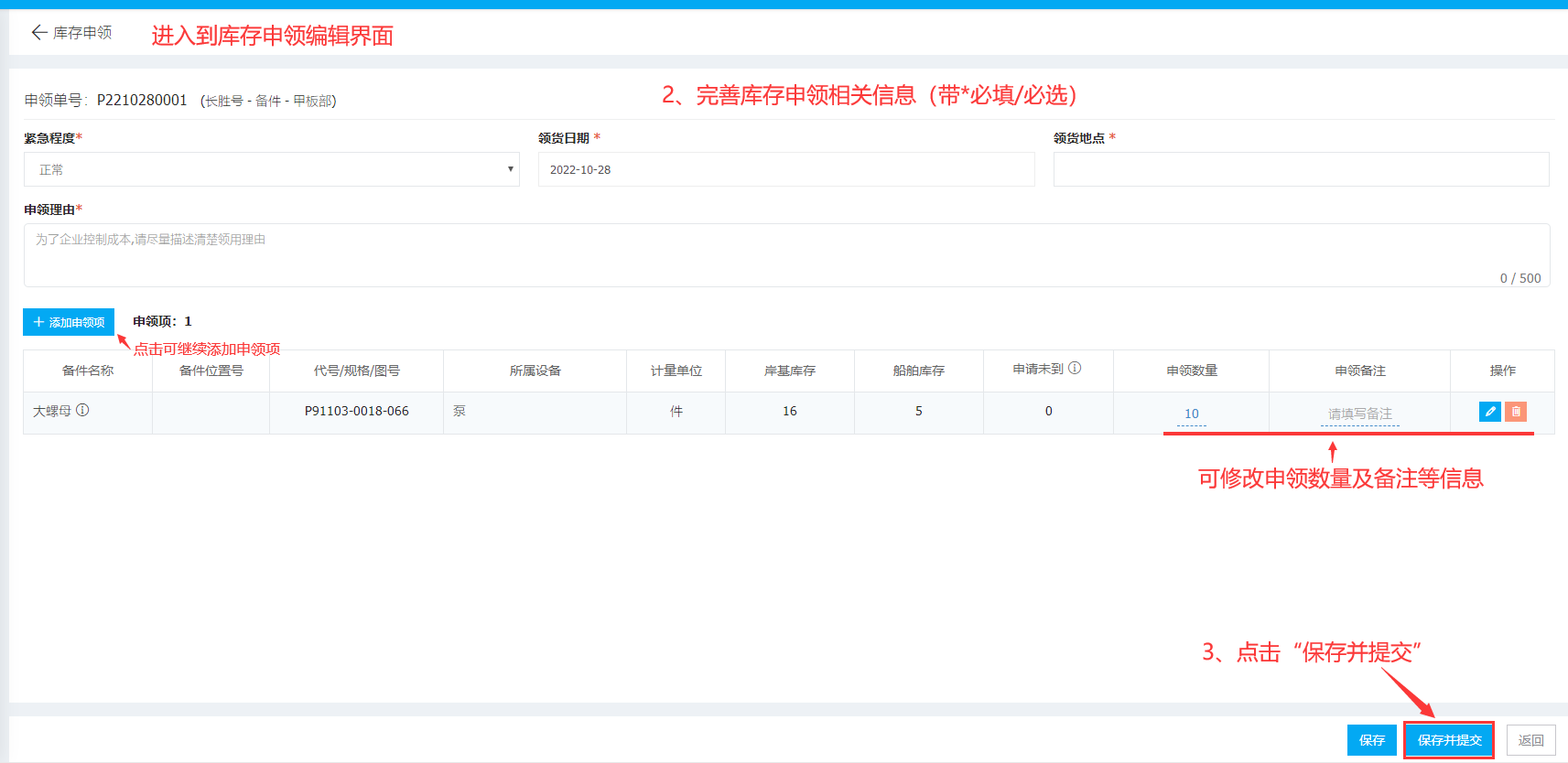Viewport: 1568px width, 763px height.
Task: Click the 申领项: 1 count label
Action: [162, 321]
